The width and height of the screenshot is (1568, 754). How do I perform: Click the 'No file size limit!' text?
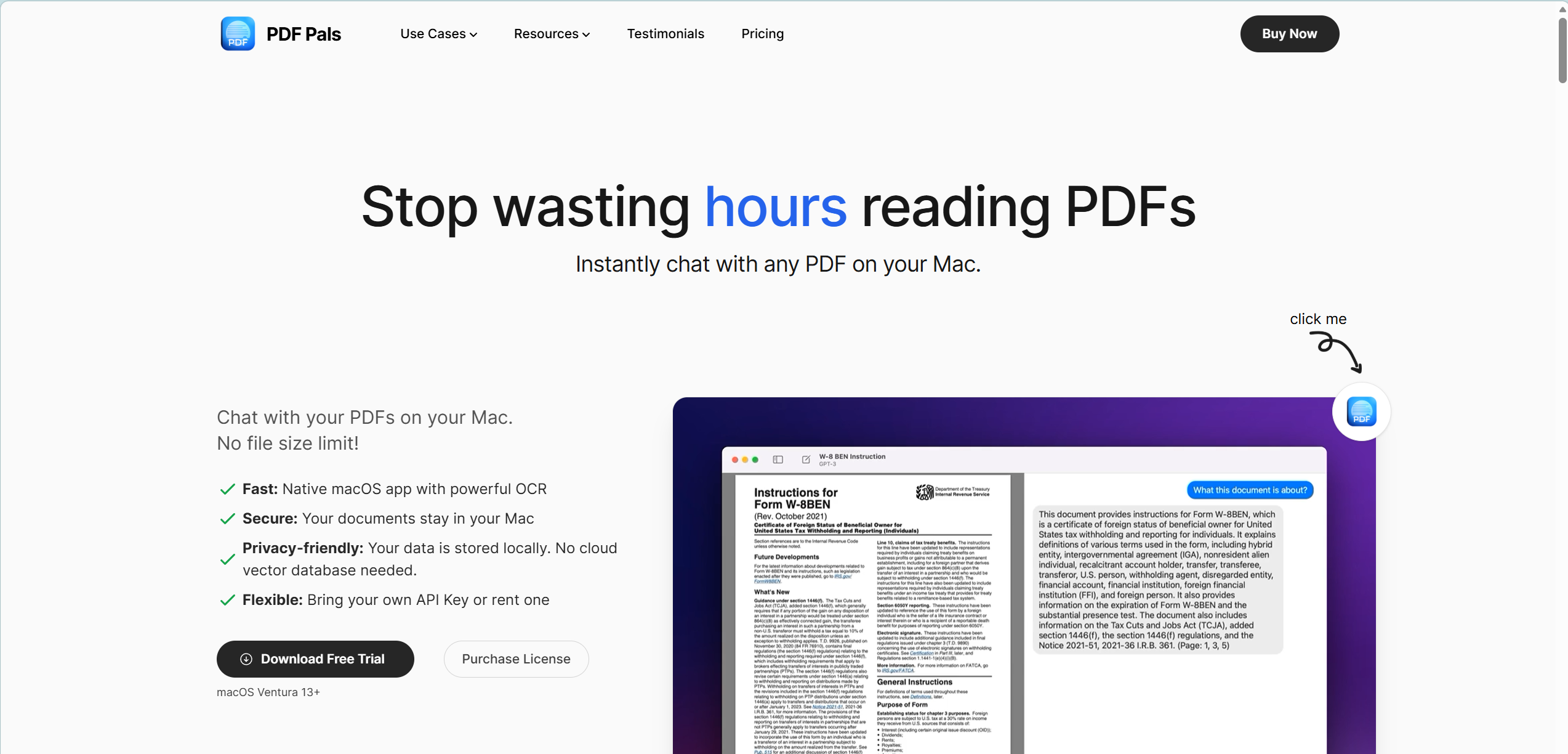[287, 444]
